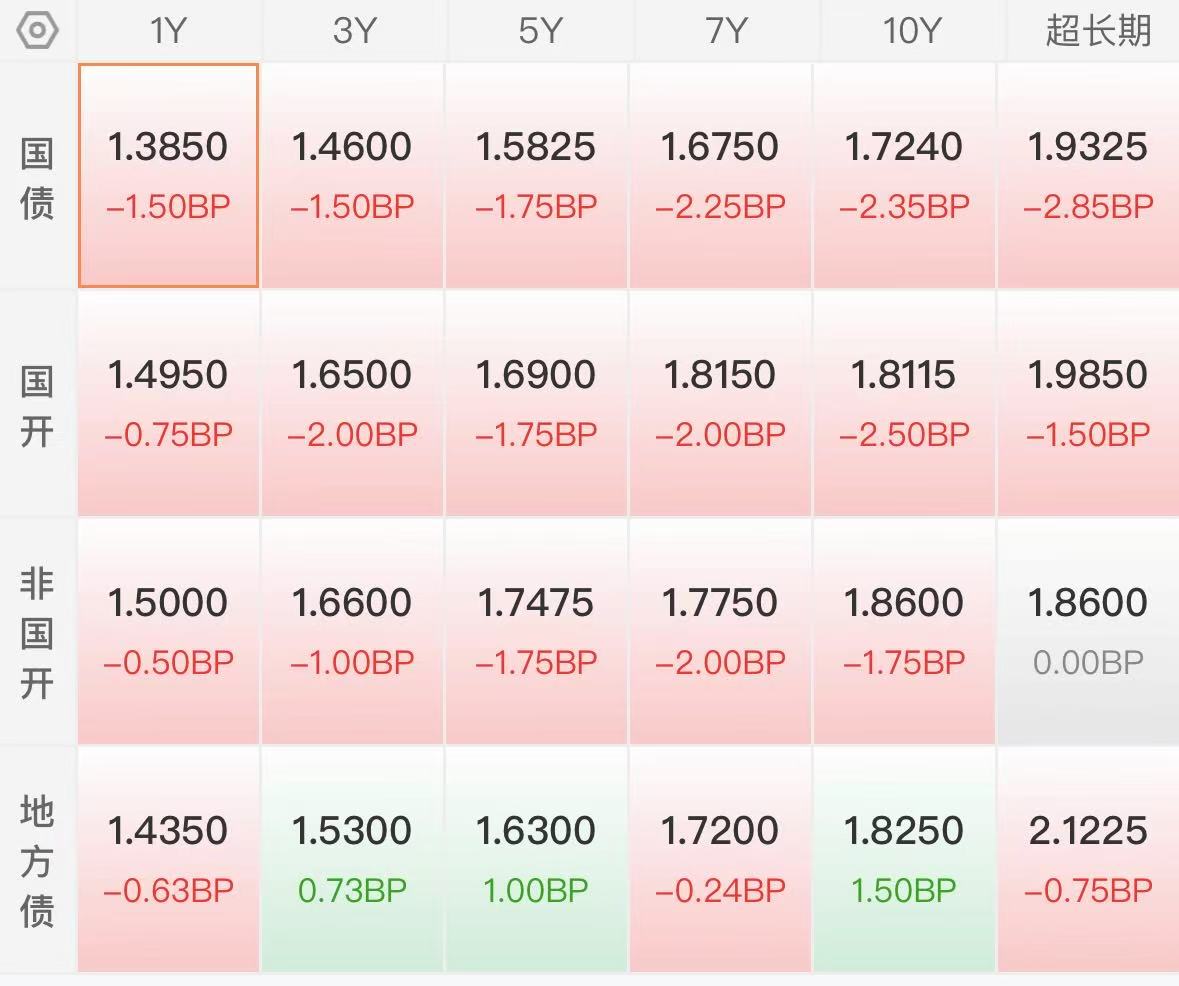The image size is (1179, 986).
Task: Open the 国债 10Y yield cell 1.7240
Action: [904, 175]
